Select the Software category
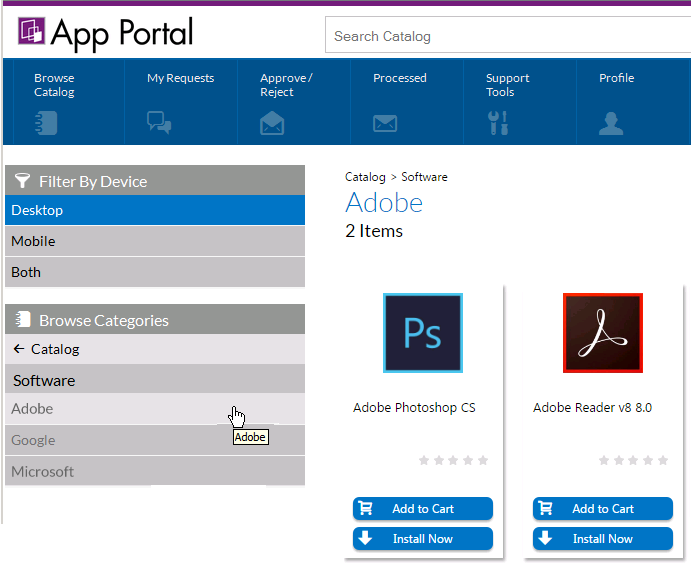This screenshot has height=574, width=691. point(155,380)
